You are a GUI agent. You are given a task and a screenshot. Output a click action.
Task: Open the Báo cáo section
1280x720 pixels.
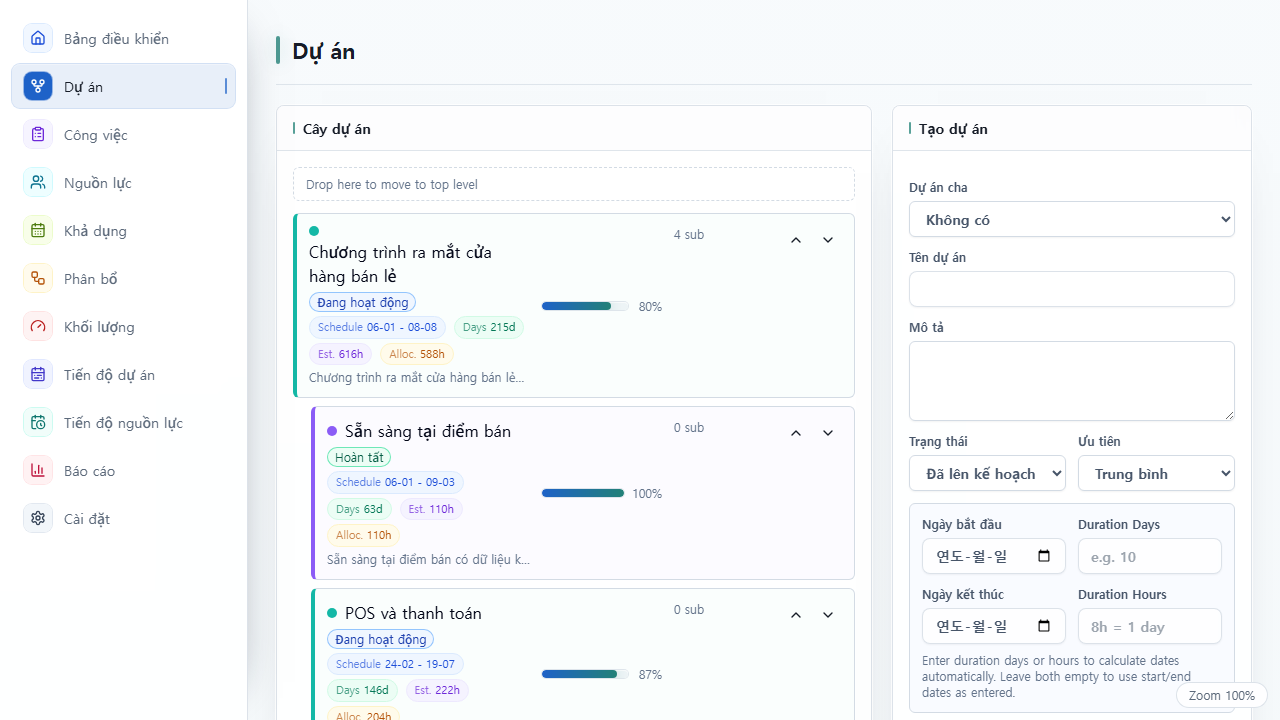(124, 471)
